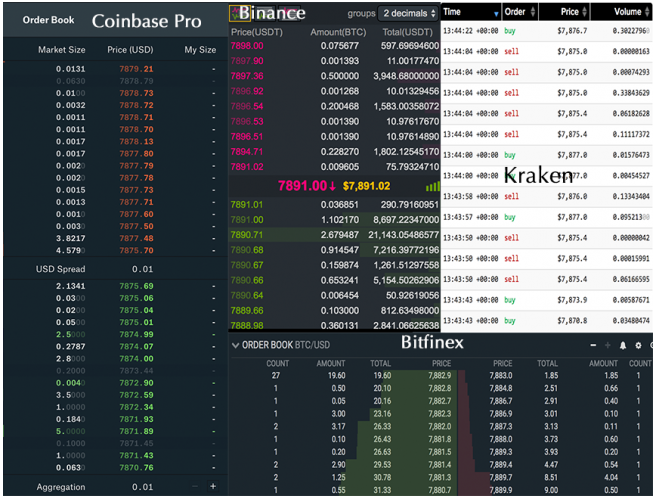The image size is (658, 501).
Task: Click Coinbase 'Aggregation' label
Action: pyautogui.click(x=61, y=487)
